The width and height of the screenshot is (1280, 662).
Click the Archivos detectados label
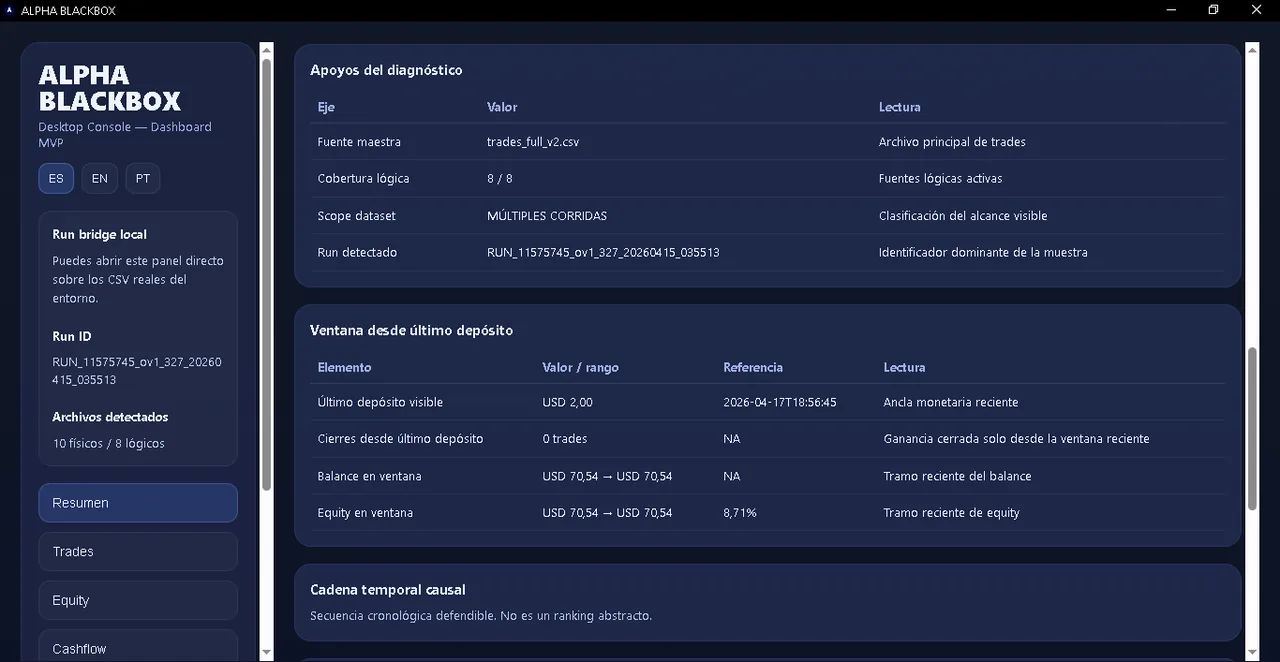coord(110,417)
